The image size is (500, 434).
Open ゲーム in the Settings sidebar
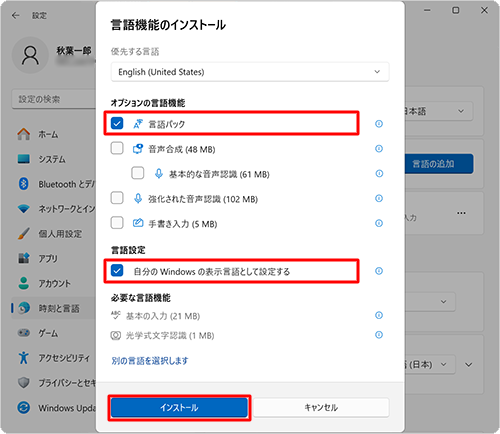coord(53,333)
